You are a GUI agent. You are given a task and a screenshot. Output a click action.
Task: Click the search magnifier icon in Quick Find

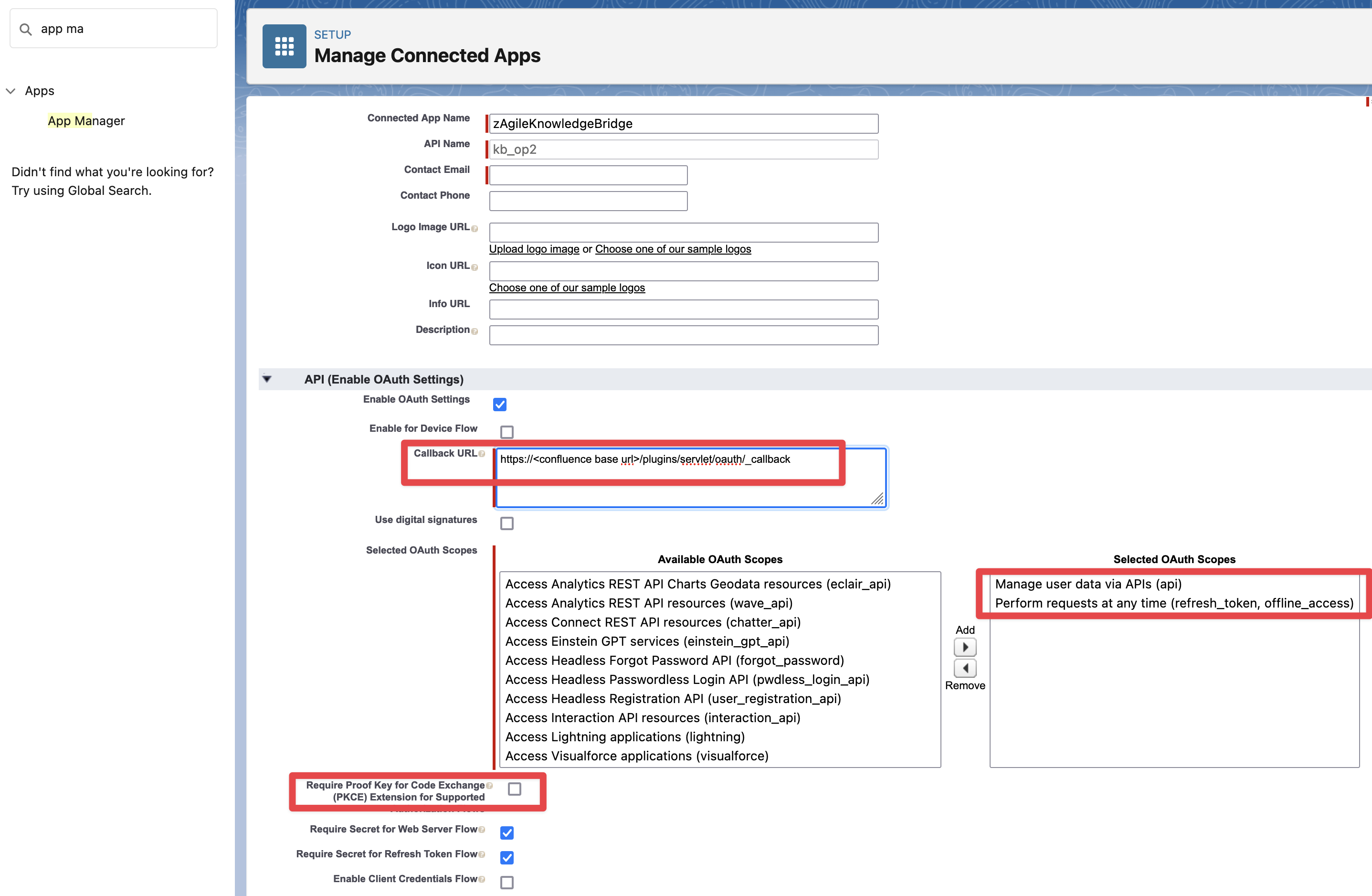point(25,29)
